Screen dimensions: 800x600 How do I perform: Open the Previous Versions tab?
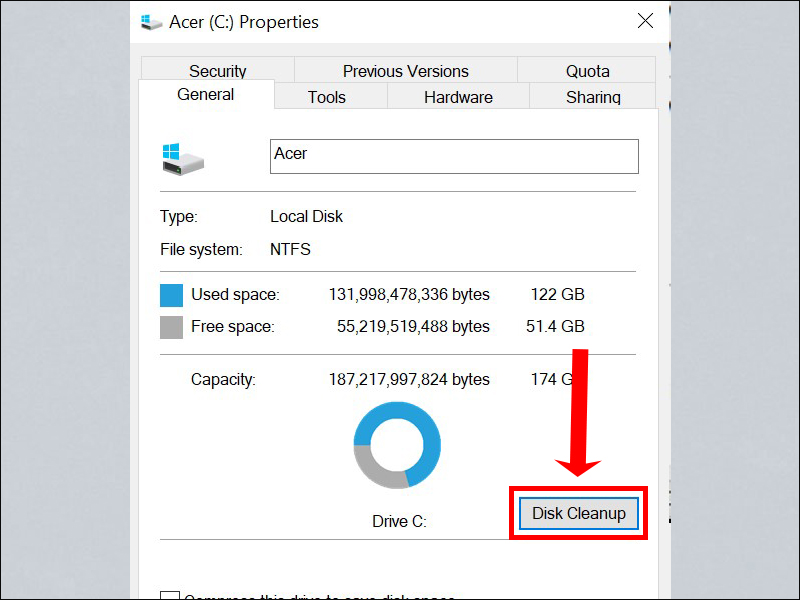point(405,71)
